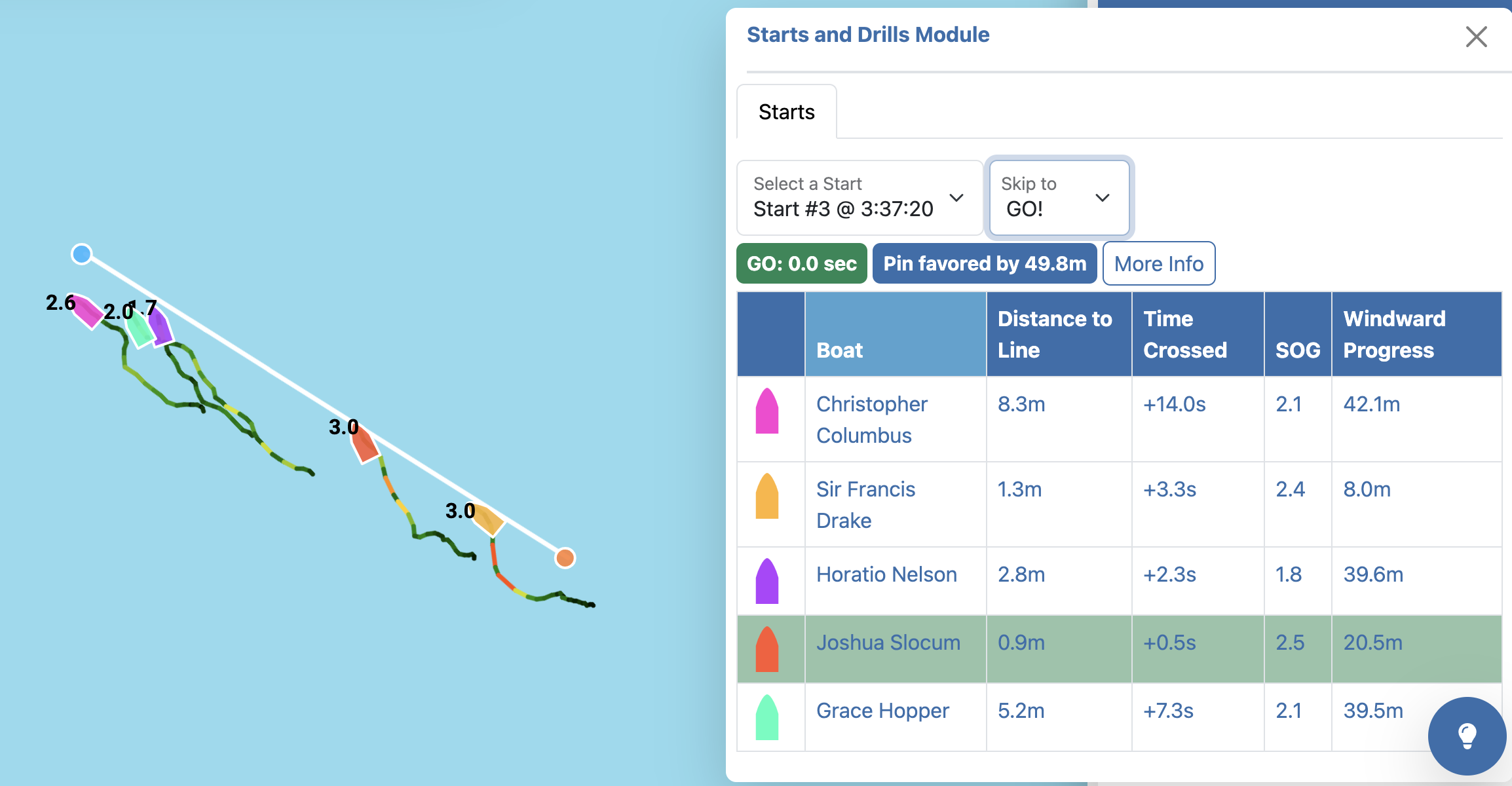Open the Joshua Slocum boat link
1512x786 pixels.
[888, 643]
